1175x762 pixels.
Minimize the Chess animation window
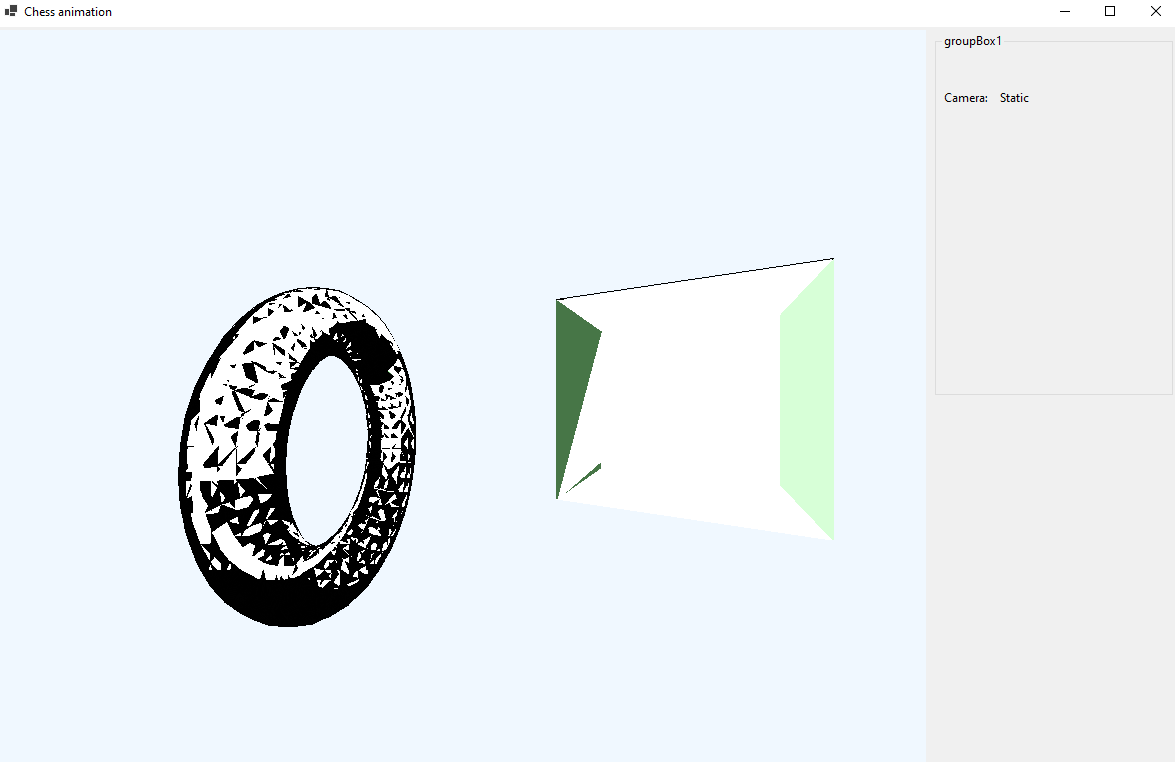click(1065, 11)
